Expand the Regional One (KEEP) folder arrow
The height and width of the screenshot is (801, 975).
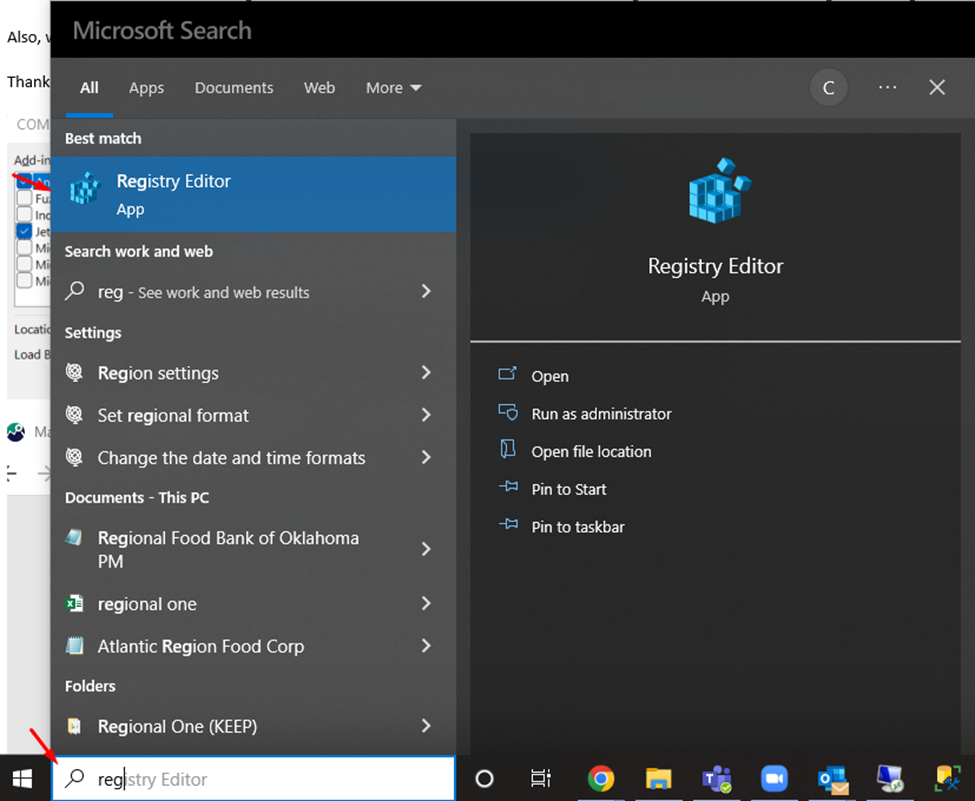coord(426,726)
